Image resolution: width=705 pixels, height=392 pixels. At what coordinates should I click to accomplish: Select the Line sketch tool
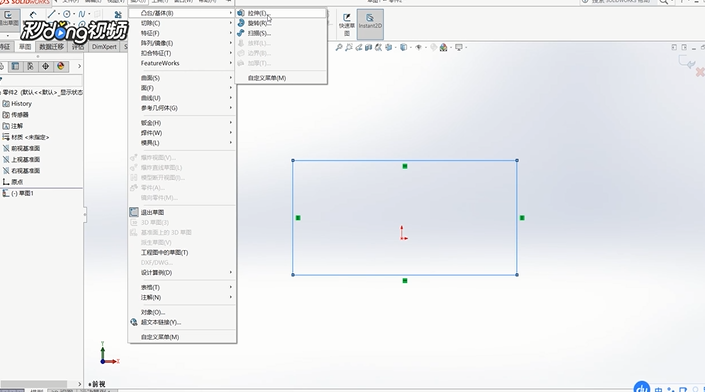(51, 14)
